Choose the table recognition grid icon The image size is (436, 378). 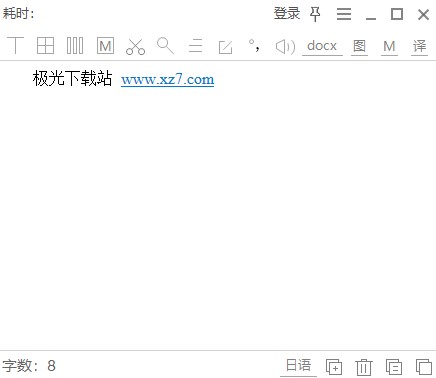[x=45, y=45]
